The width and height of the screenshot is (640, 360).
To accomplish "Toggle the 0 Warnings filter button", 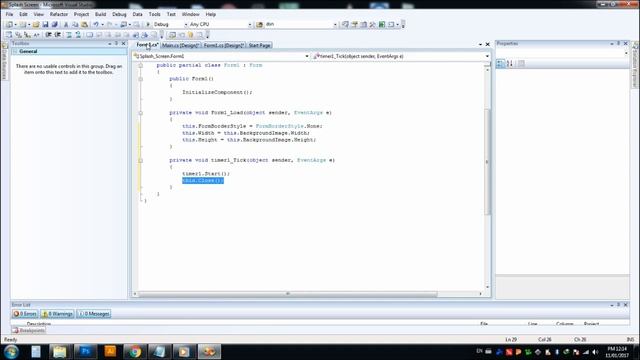I will tap(57, 314).
